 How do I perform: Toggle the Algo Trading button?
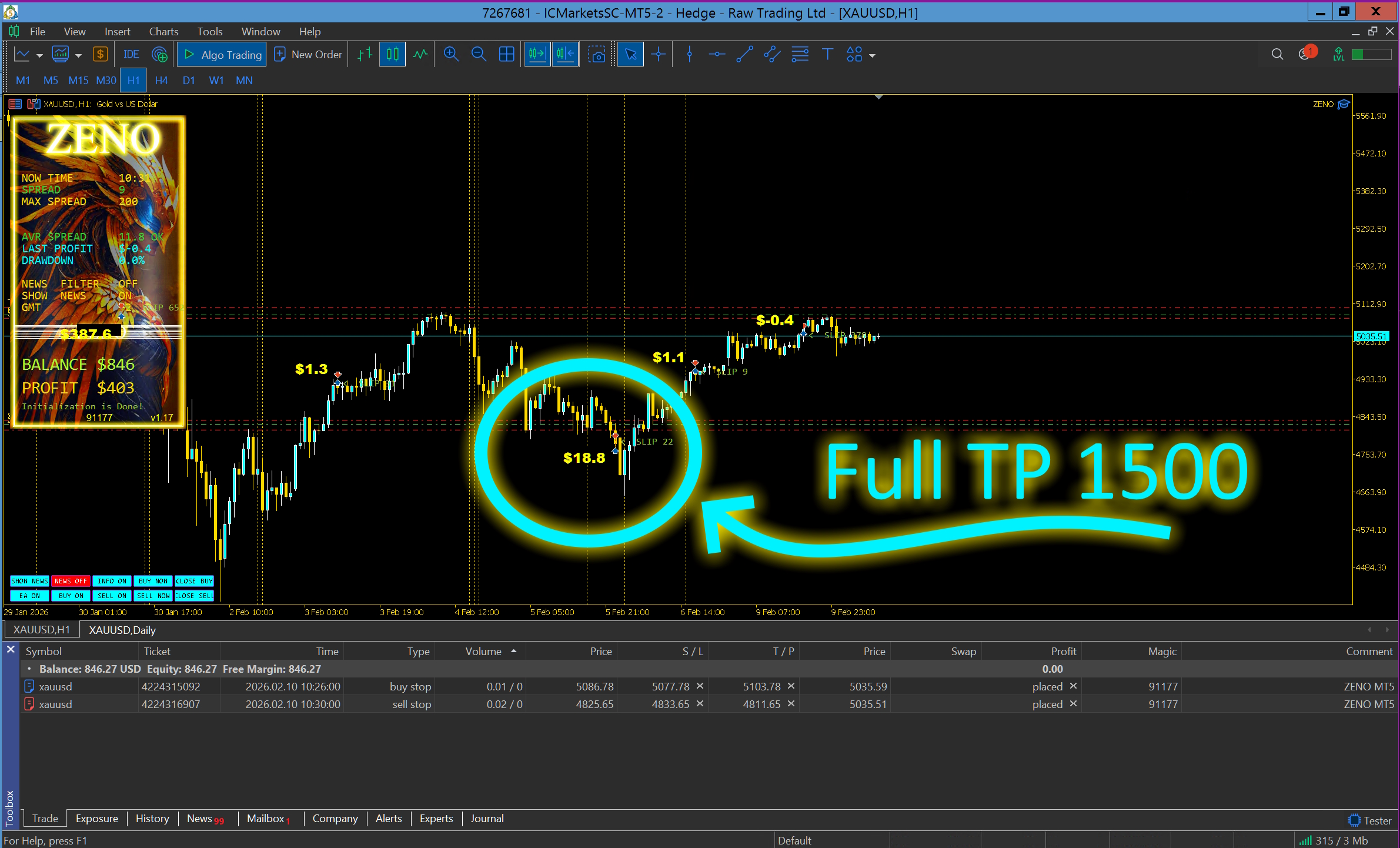click(x=222, y=55)
